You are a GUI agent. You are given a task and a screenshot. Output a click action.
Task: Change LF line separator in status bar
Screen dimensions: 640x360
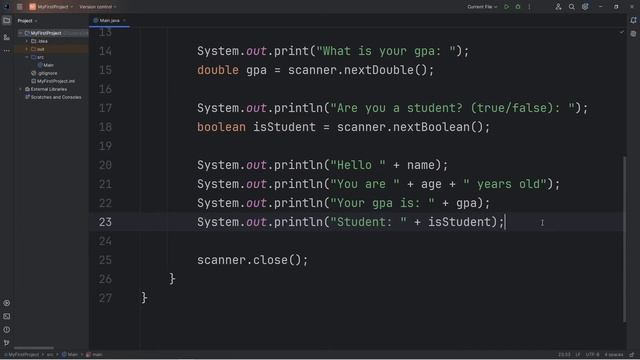click(578, 355)
